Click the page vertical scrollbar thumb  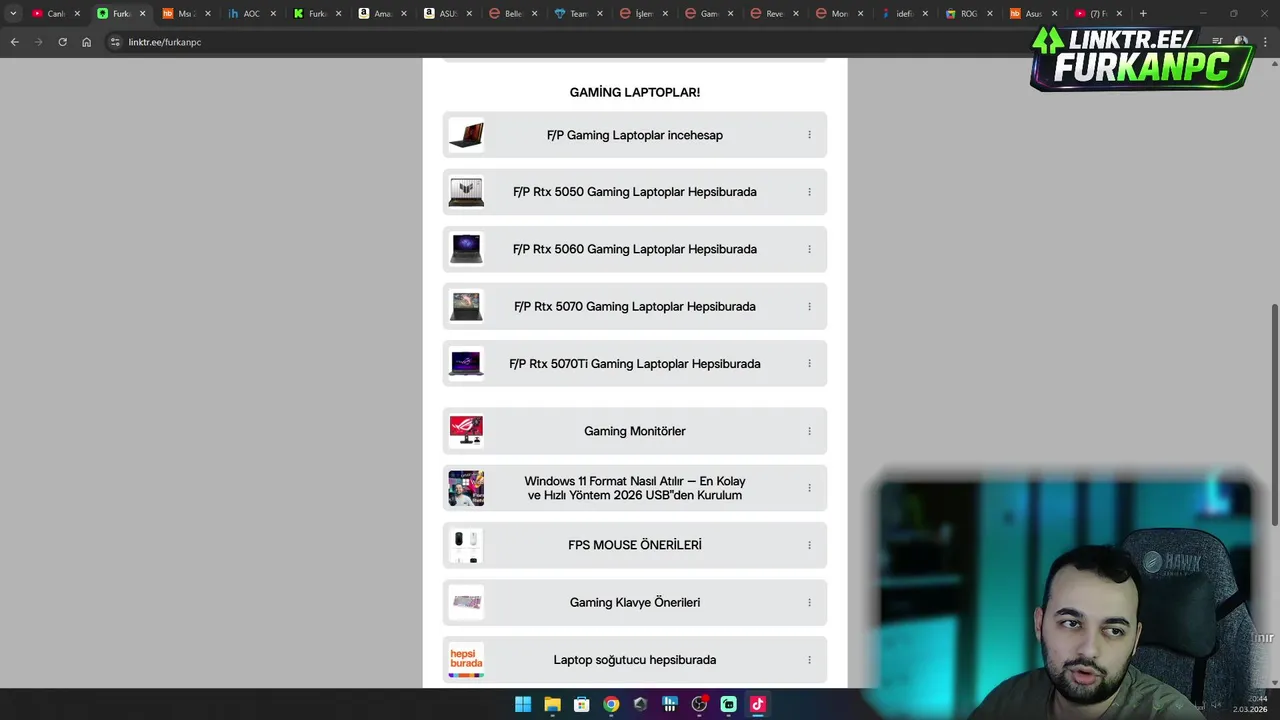tap(1274, 414)
